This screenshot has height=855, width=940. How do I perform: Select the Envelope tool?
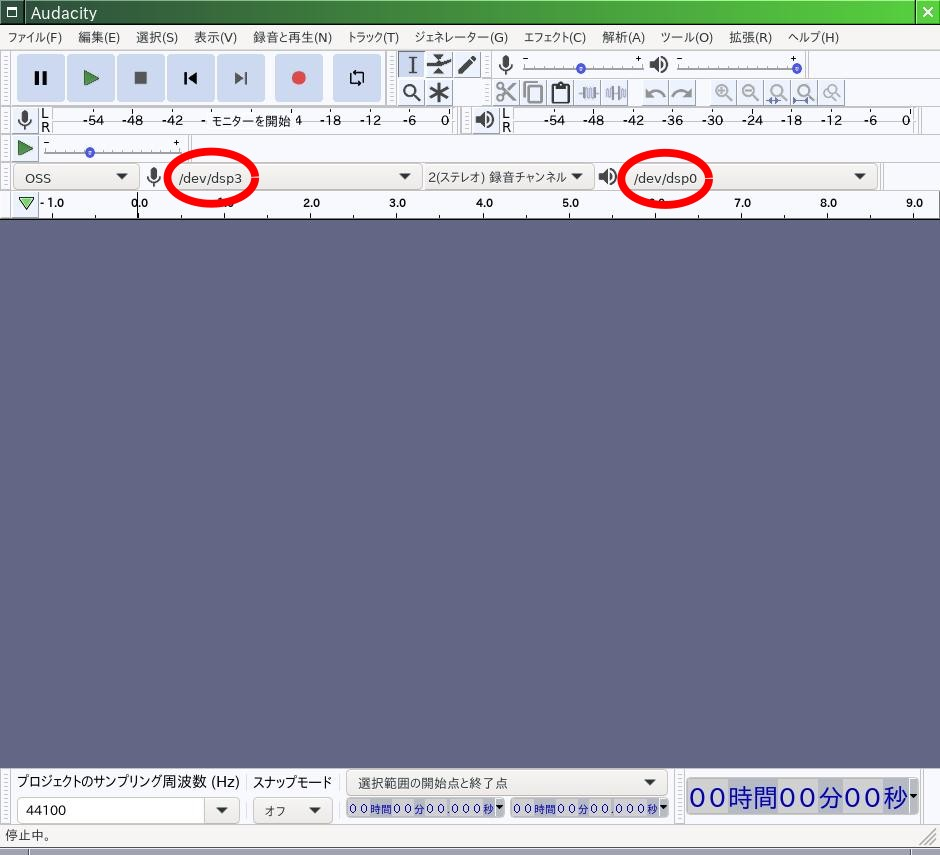click(x=439, y=65)
